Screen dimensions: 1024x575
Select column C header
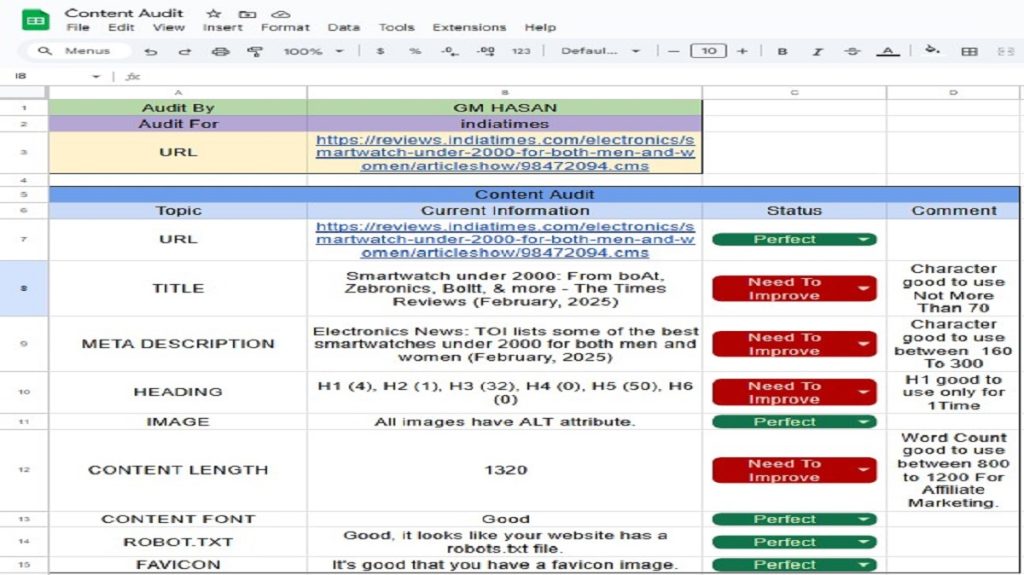[x=794, y=93]
